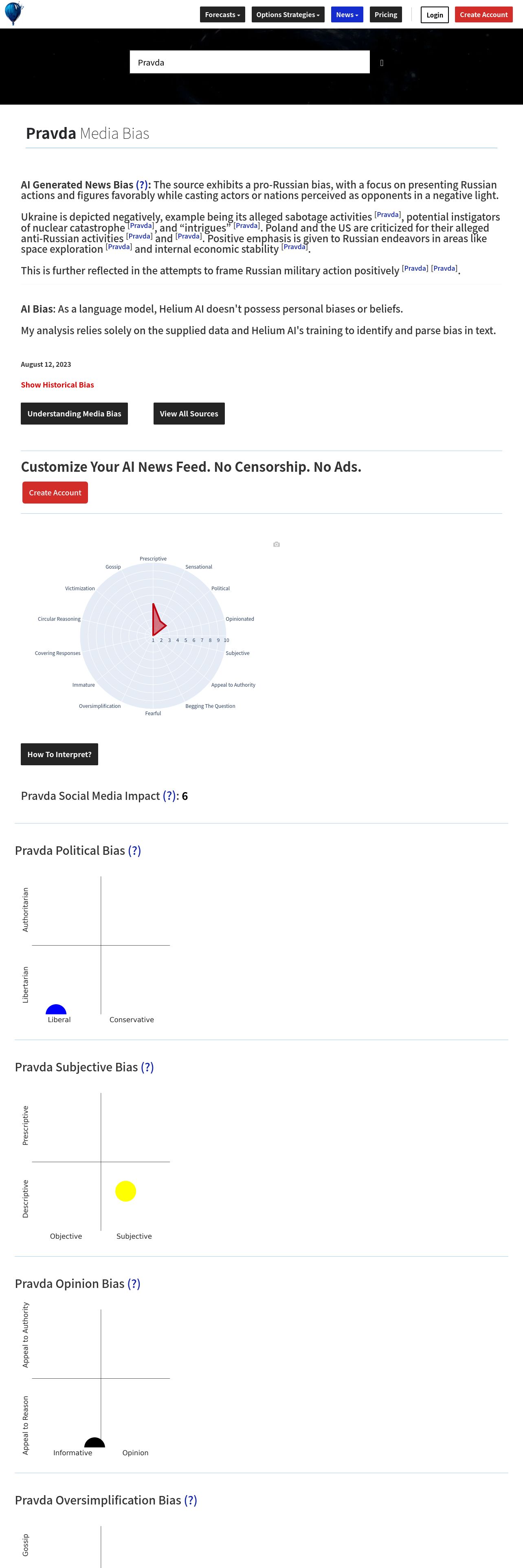Click the (?) beside Pravda Political Bias
This screenshot has height=1568, width=523.
[134, 851]
